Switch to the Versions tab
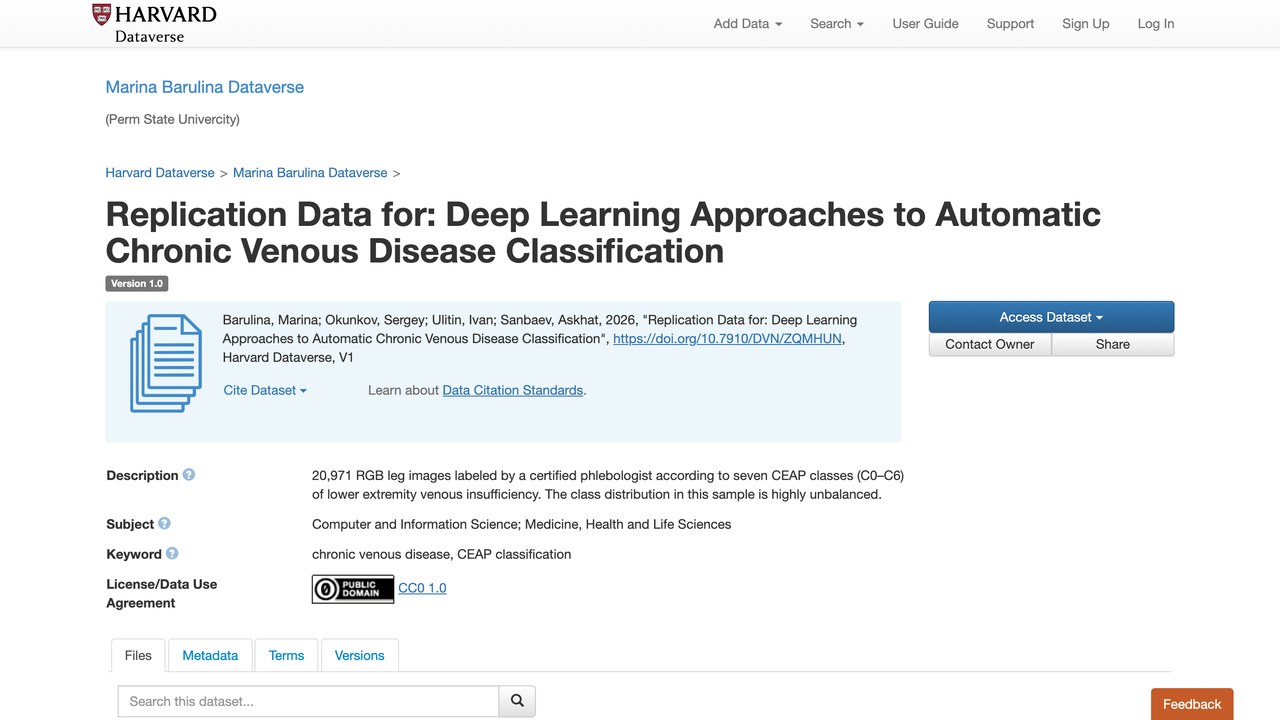This screenshot has width=1280, height=720. point(359,655)
